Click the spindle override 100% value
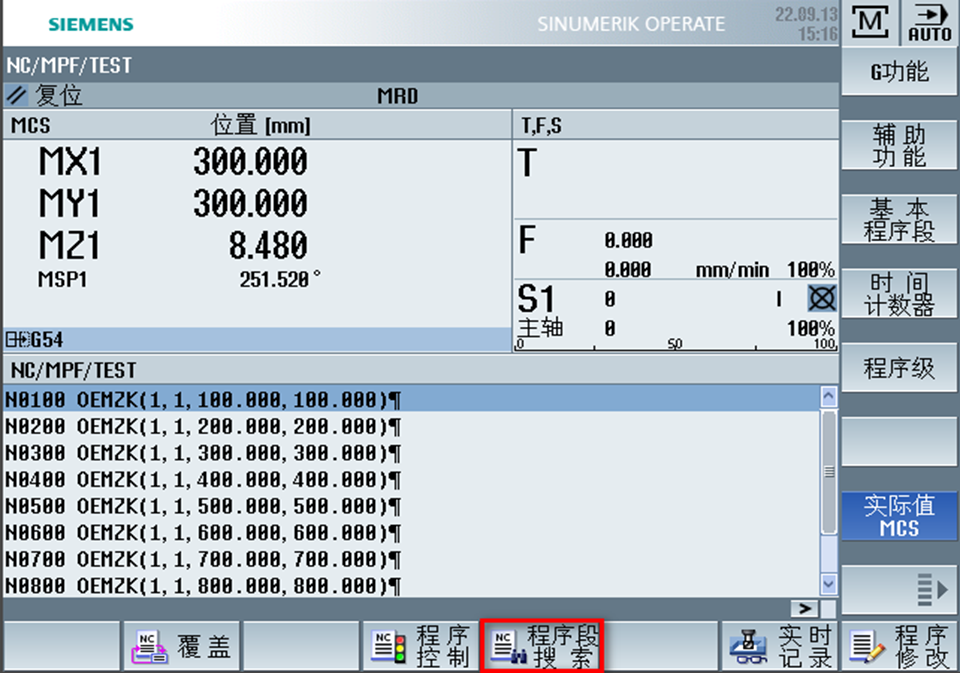960x673 pixels. click(x=811, y=328)
